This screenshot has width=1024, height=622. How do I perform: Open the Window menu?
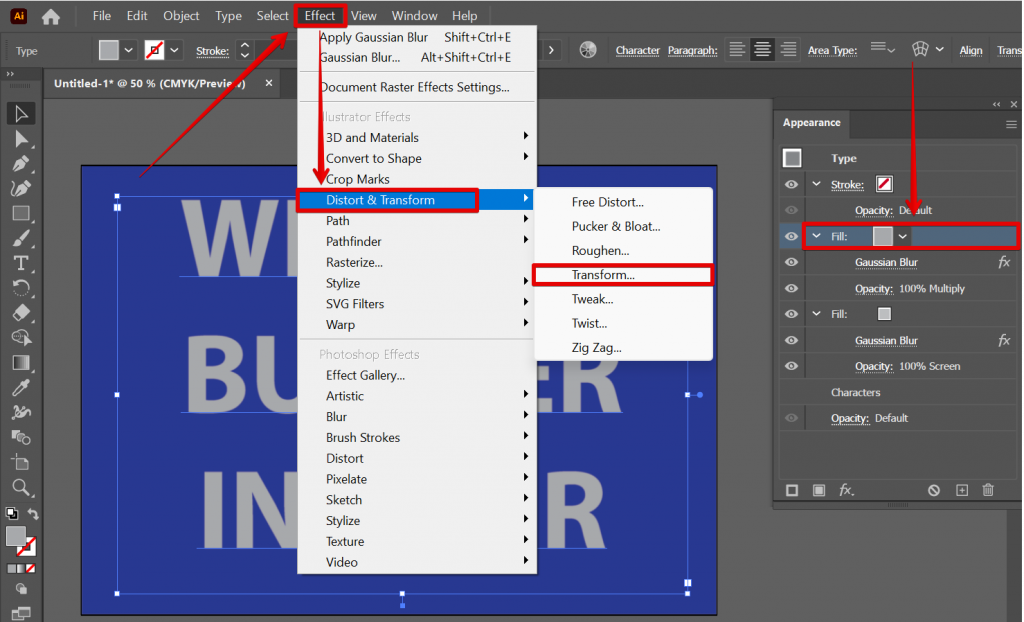pyautogui.click(x=414, y=15)
